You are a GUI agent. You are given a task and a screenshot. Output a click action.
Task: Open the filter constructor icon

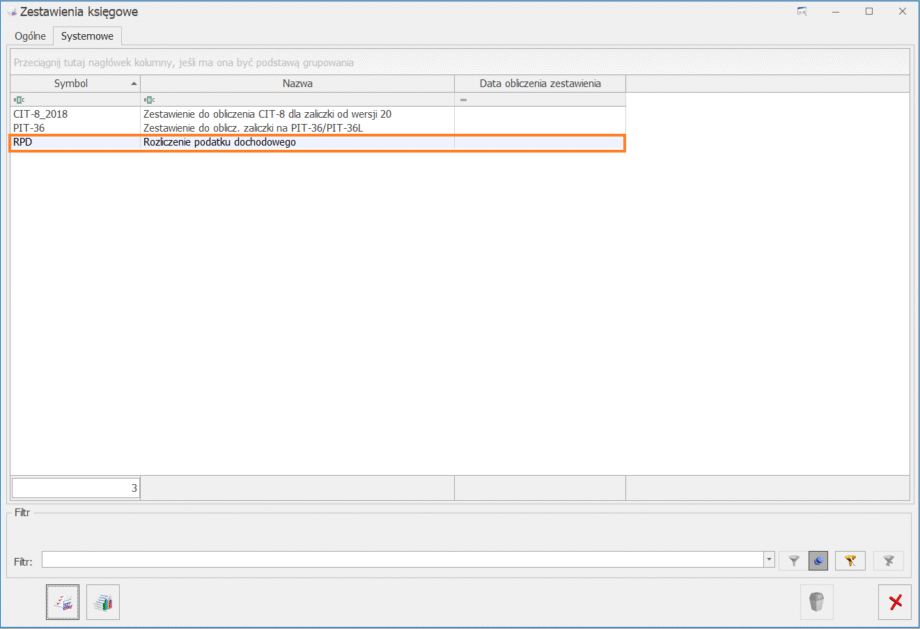[850, 561]
